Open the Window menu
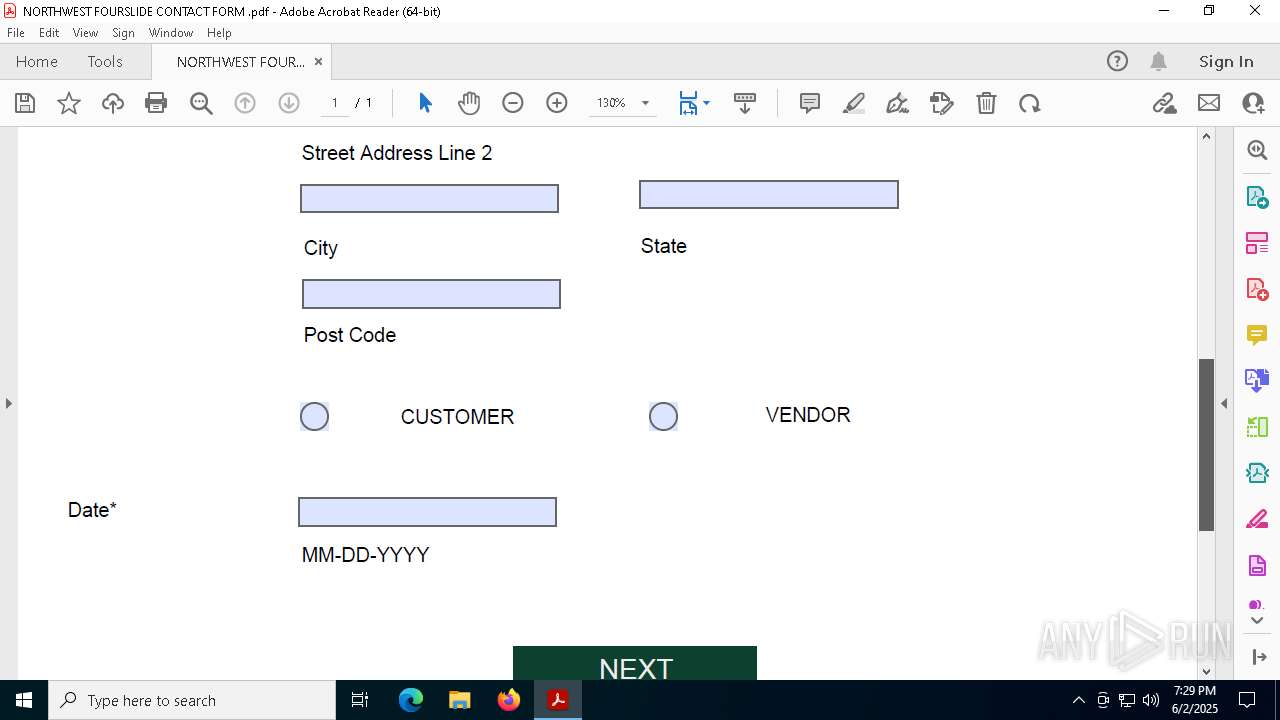 pyautogui.click(x=171, y=33)
